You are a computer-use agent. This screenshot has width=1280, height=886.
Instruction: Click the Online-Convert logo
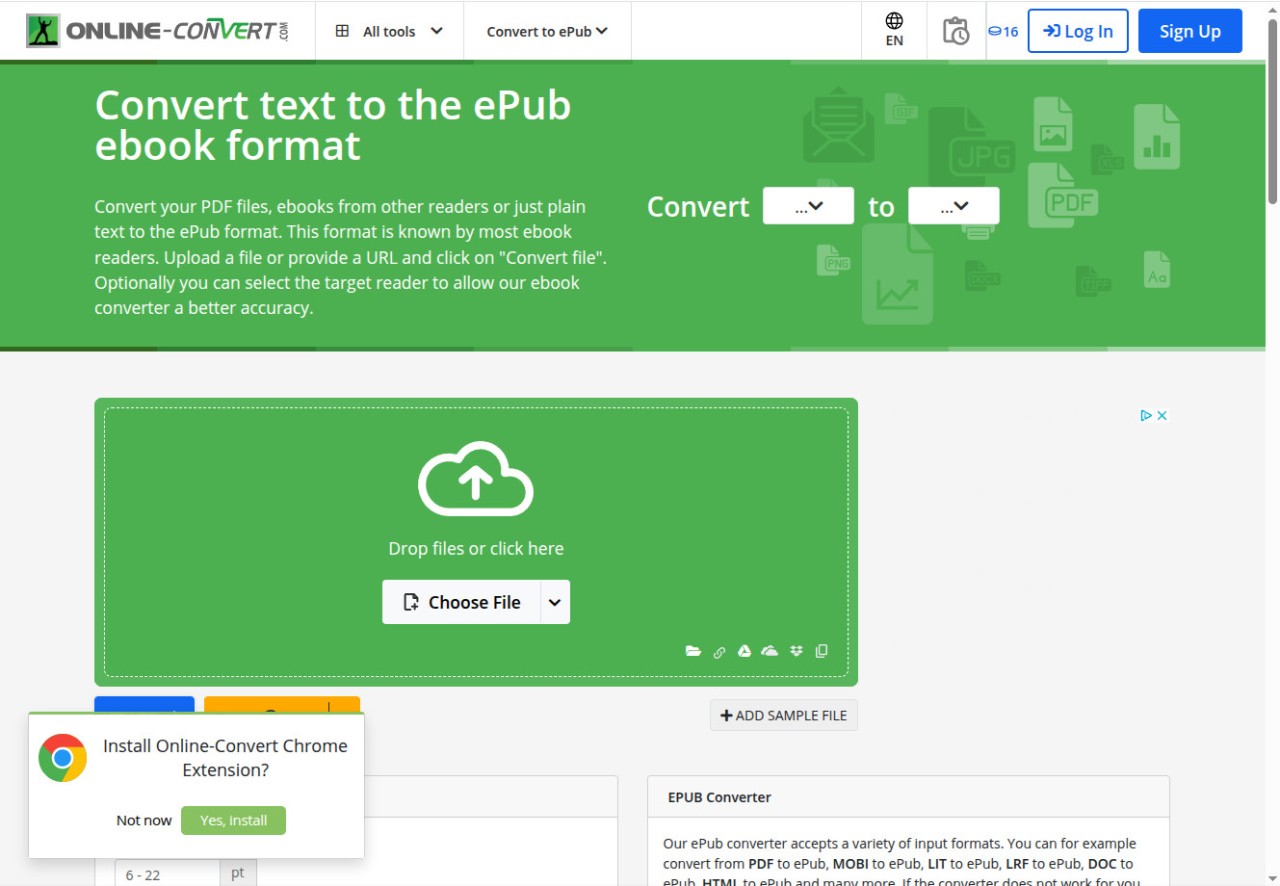[157, 31]
